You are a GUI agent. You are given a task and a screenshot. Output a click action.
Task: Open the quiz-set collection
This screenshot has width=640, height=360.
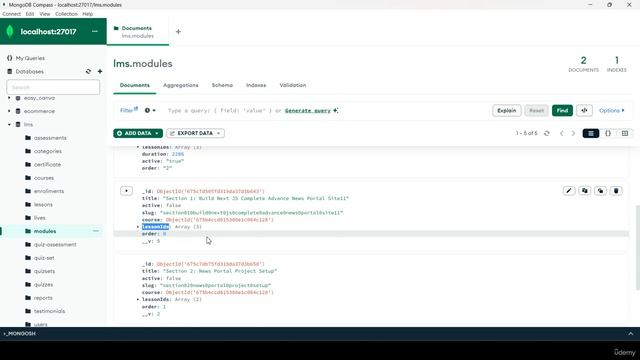(x=44, y=258)
